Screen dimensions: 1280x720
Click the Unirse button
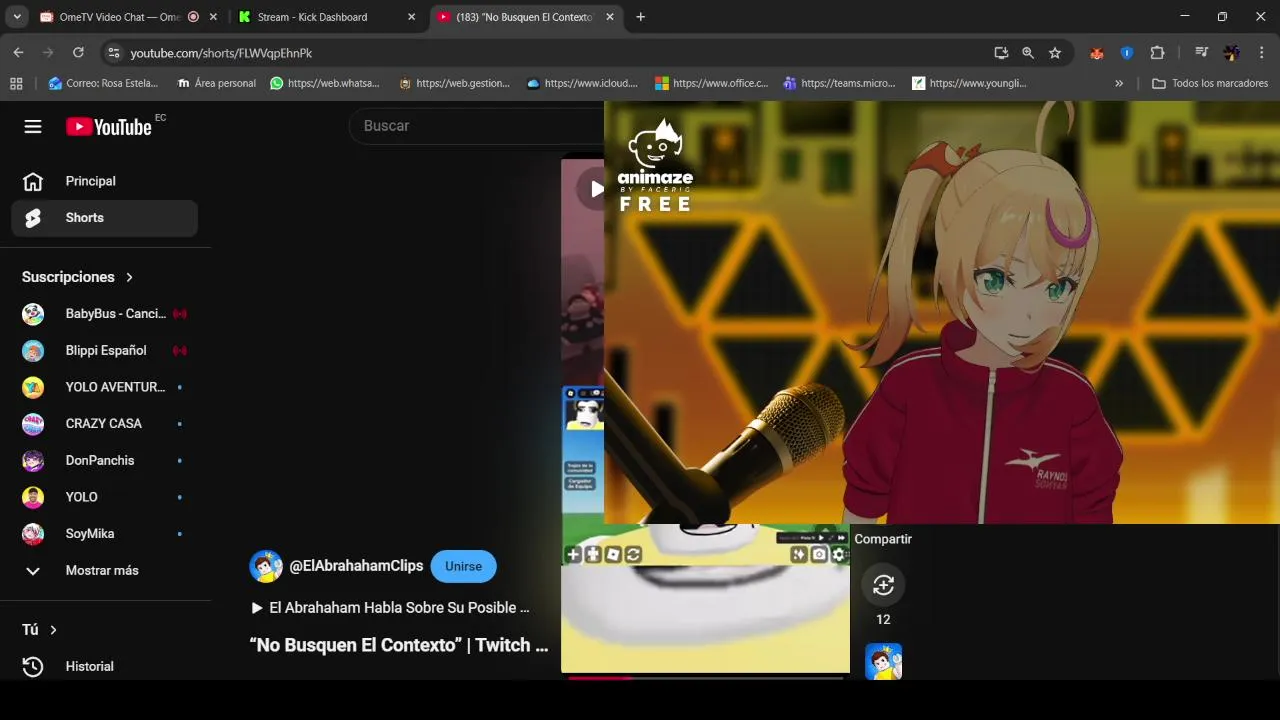[x=463, y=566]
